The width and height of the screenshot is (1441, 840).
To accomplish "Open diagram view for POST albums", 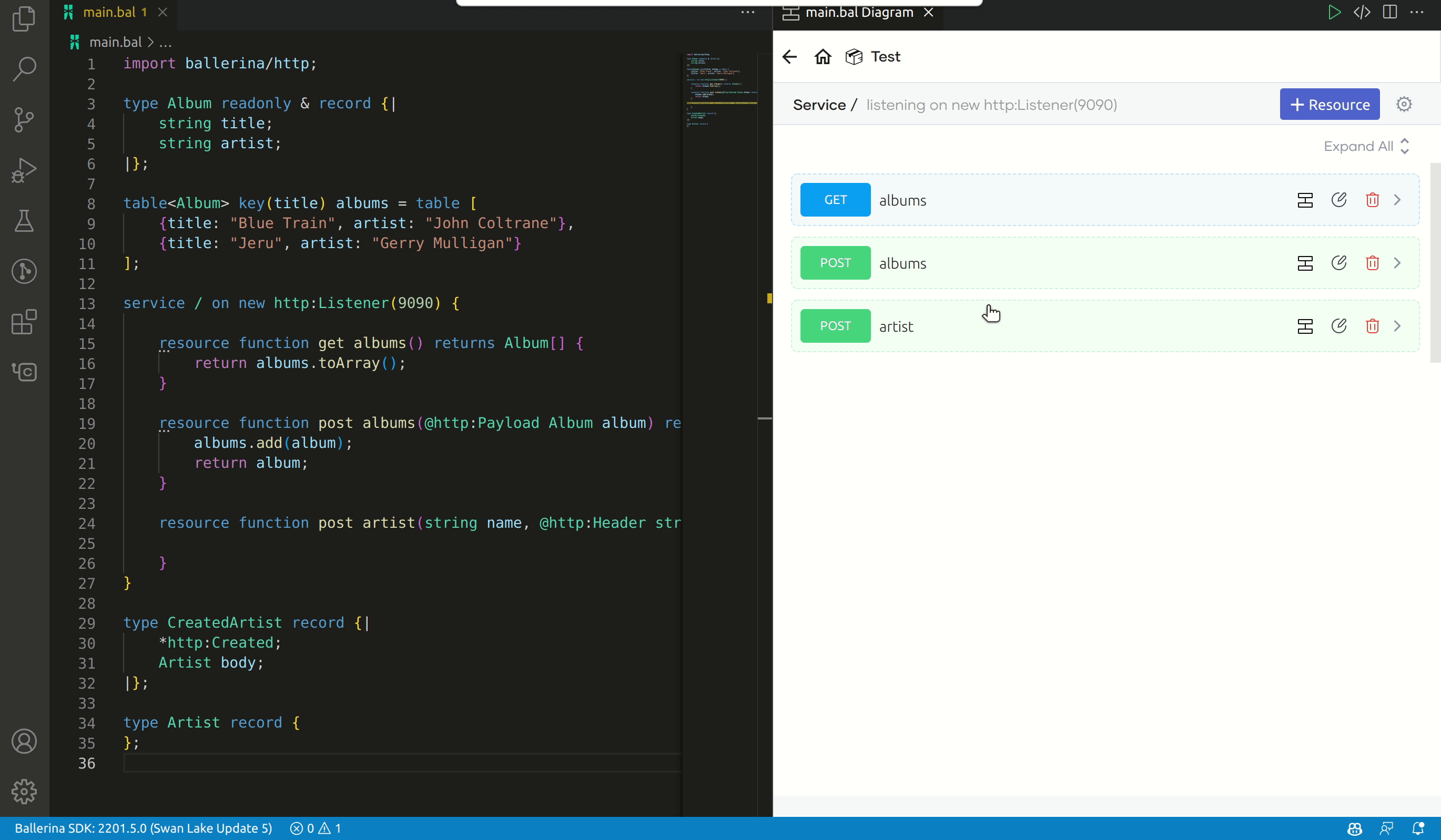I will [x=1305, y=263].
